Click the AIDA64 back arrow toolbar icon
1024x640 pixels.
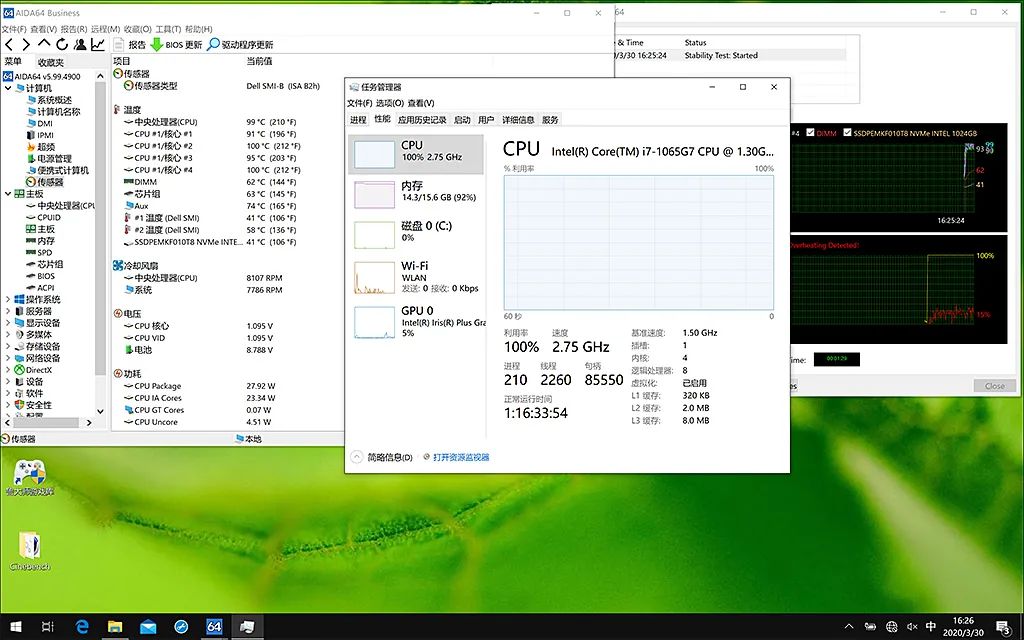(9, 44)
